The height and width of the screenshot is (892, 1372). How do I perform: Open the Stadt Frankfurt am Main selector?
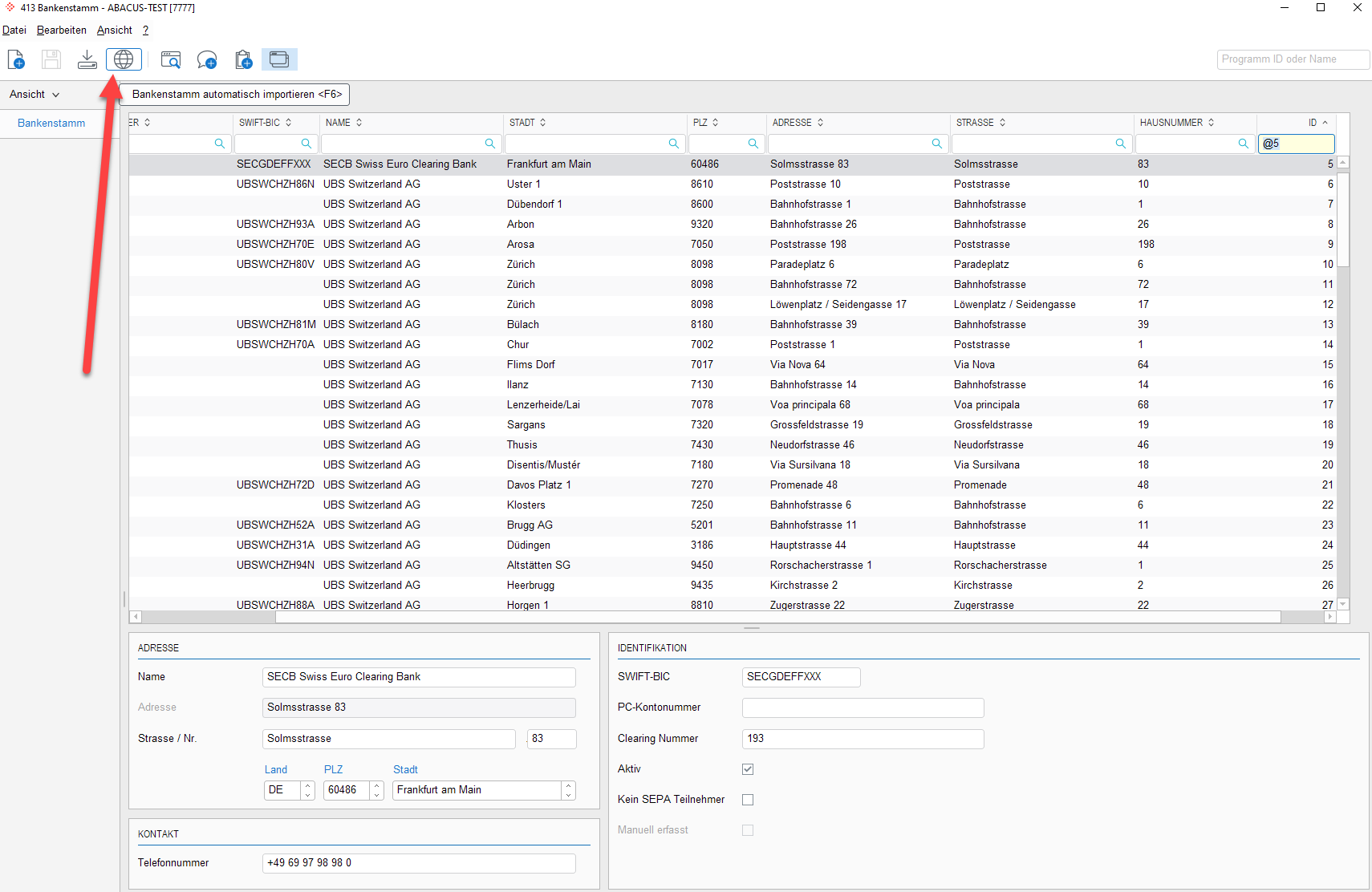point(569,790)
